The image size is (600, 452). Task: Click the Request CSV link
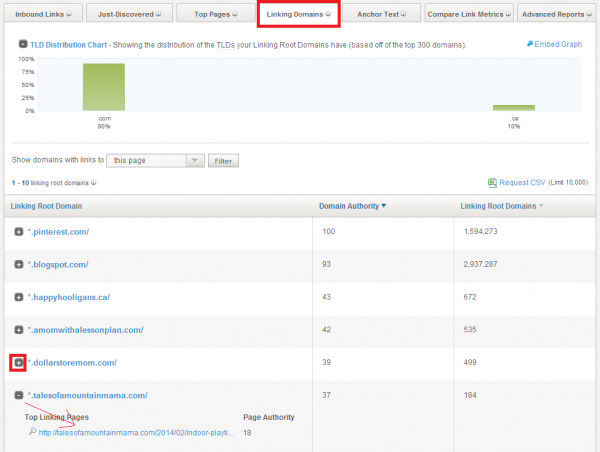point(522,183)
